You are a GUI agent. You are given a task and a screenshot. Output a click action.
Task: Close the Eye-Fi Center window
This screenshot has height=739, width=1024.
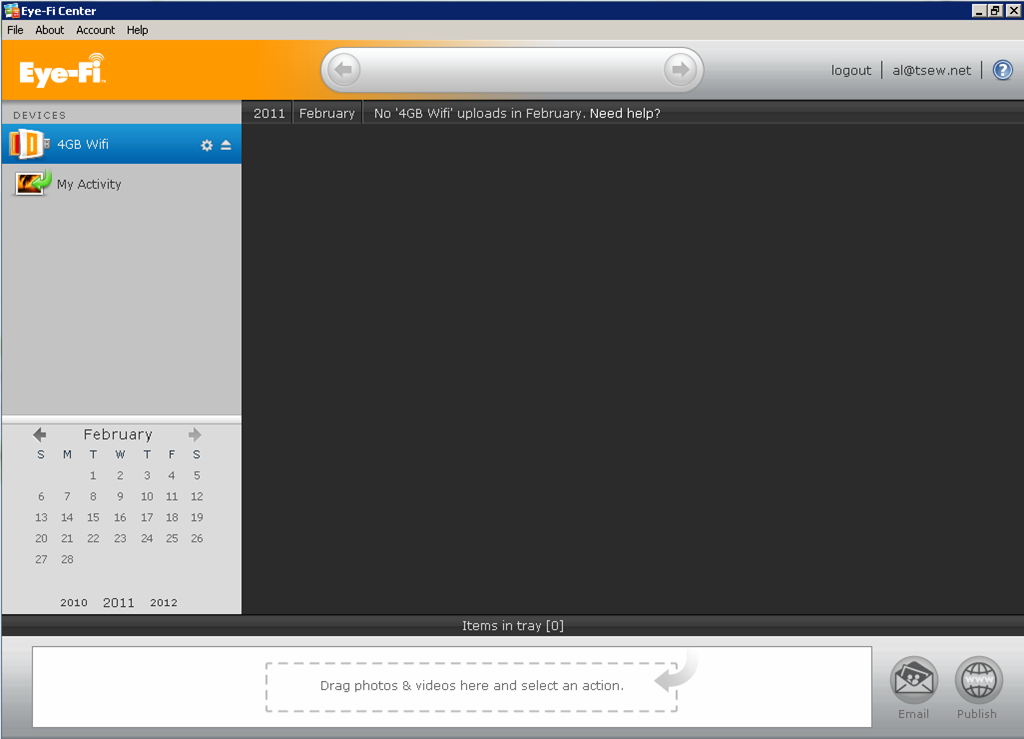click(1012, 10)
